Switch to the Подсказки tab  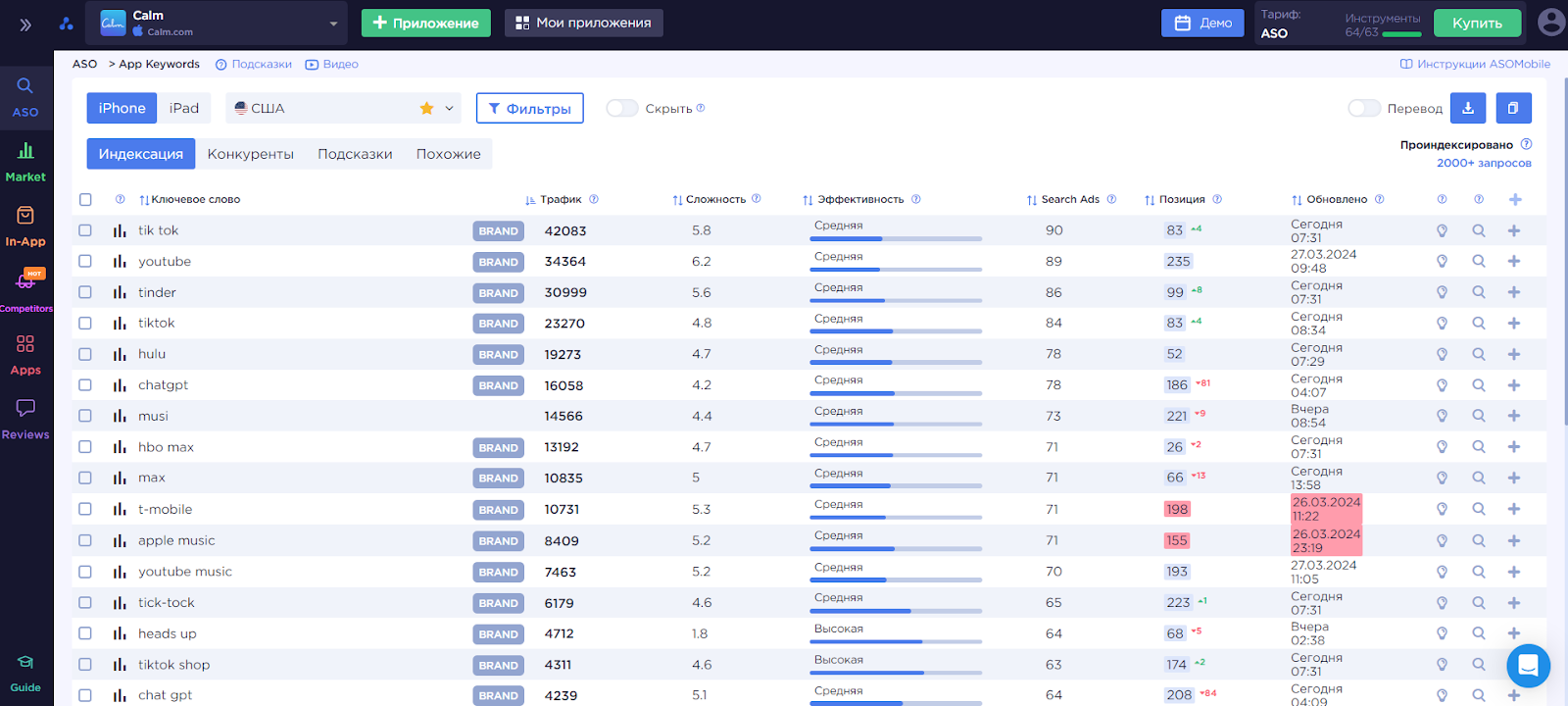tap(355, 154)
